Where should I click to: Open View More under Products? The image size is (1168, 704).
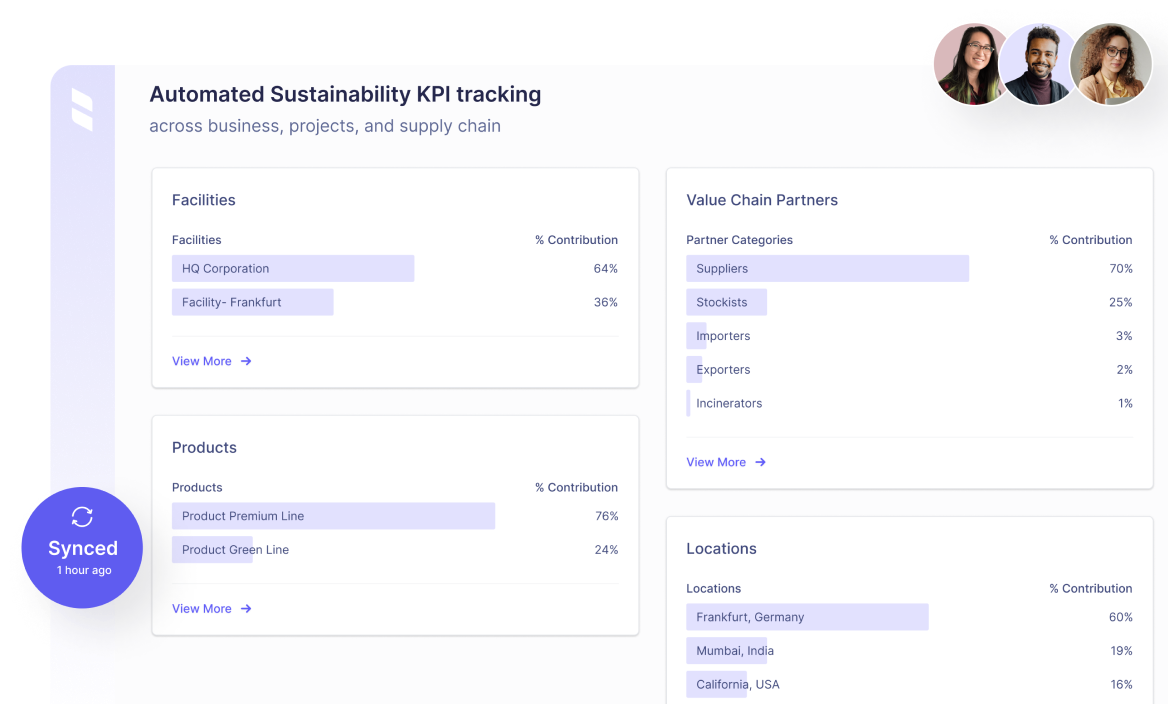tap(202, 609)
